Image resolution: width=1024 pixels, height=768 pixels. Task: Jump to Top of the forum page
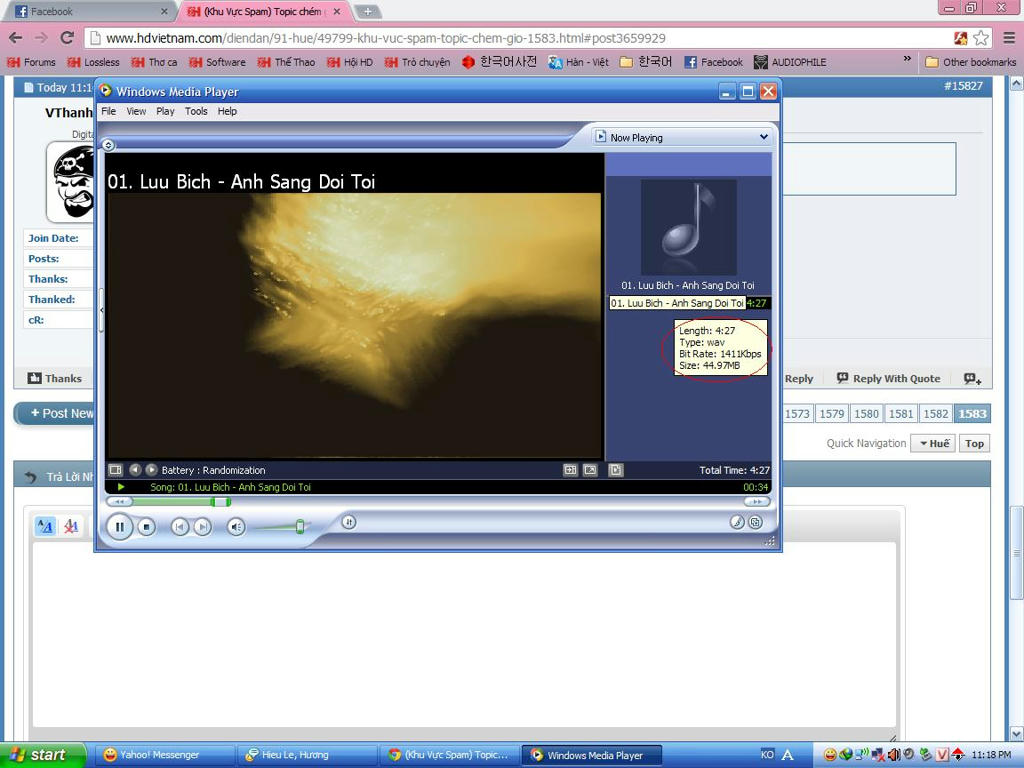coord(974,443)
